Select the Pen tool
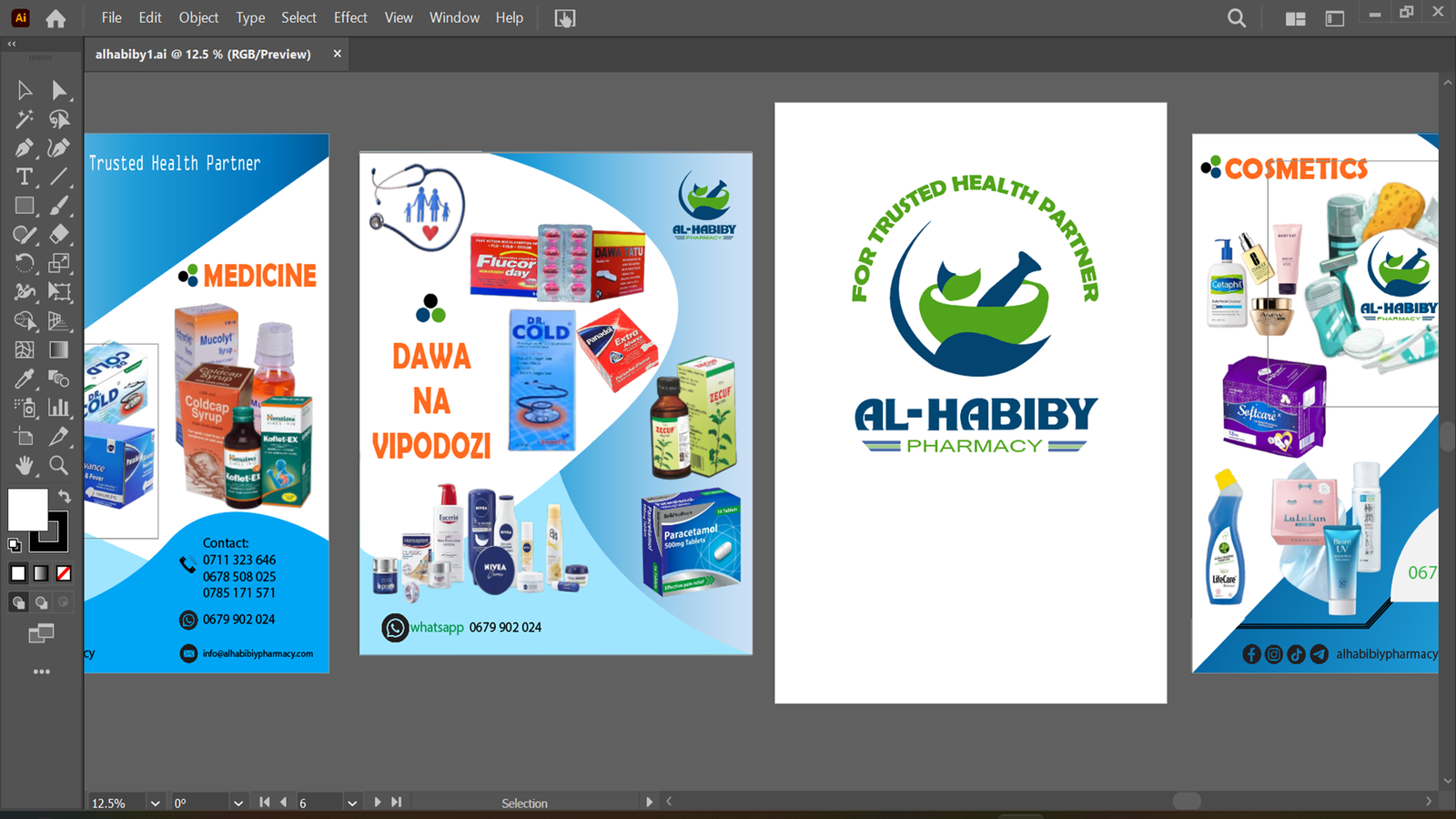The image size is (1456, 819). pyautogui.click(x=25, y=148)
